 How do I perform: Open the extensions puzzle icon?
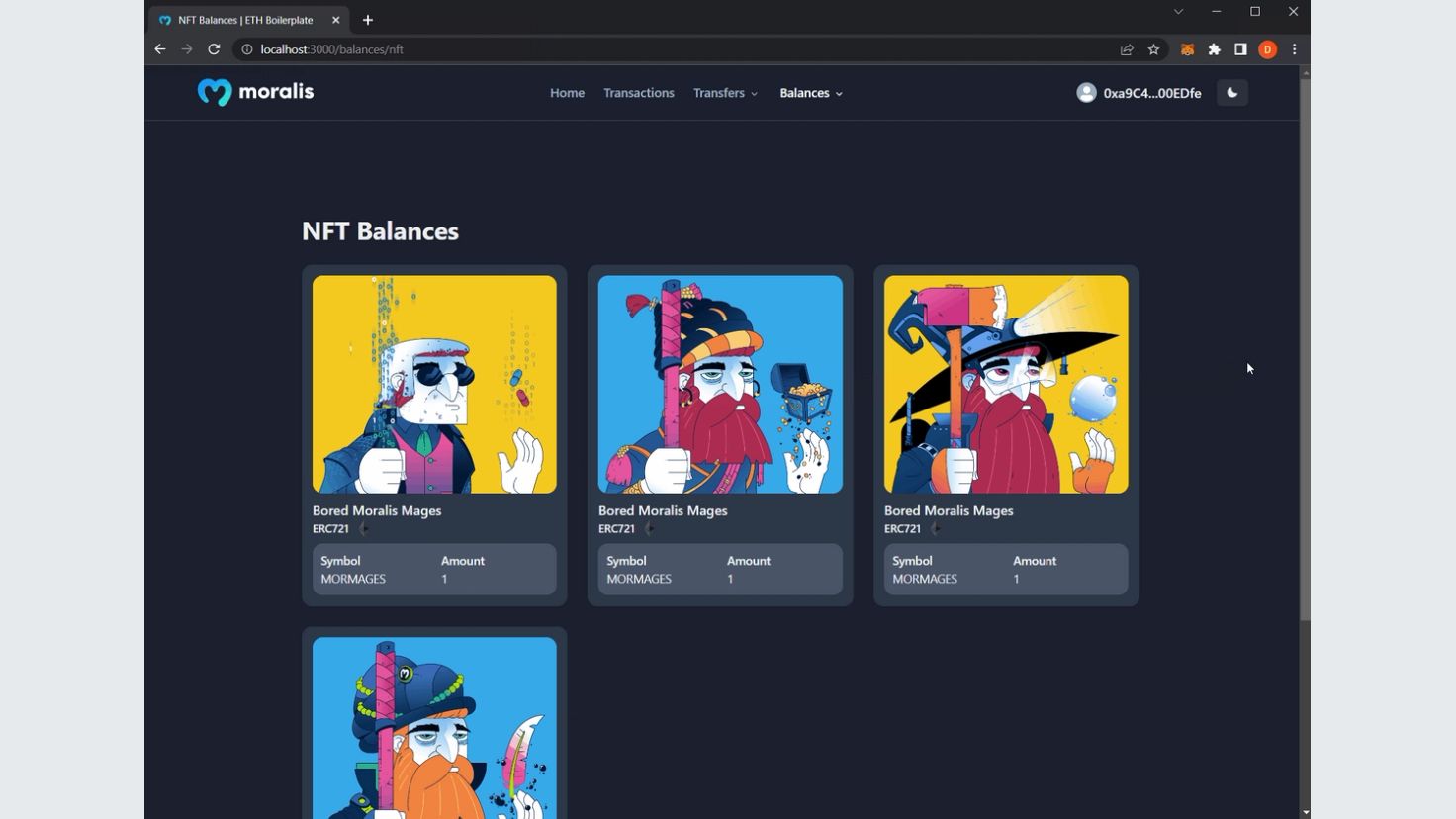1215,49
